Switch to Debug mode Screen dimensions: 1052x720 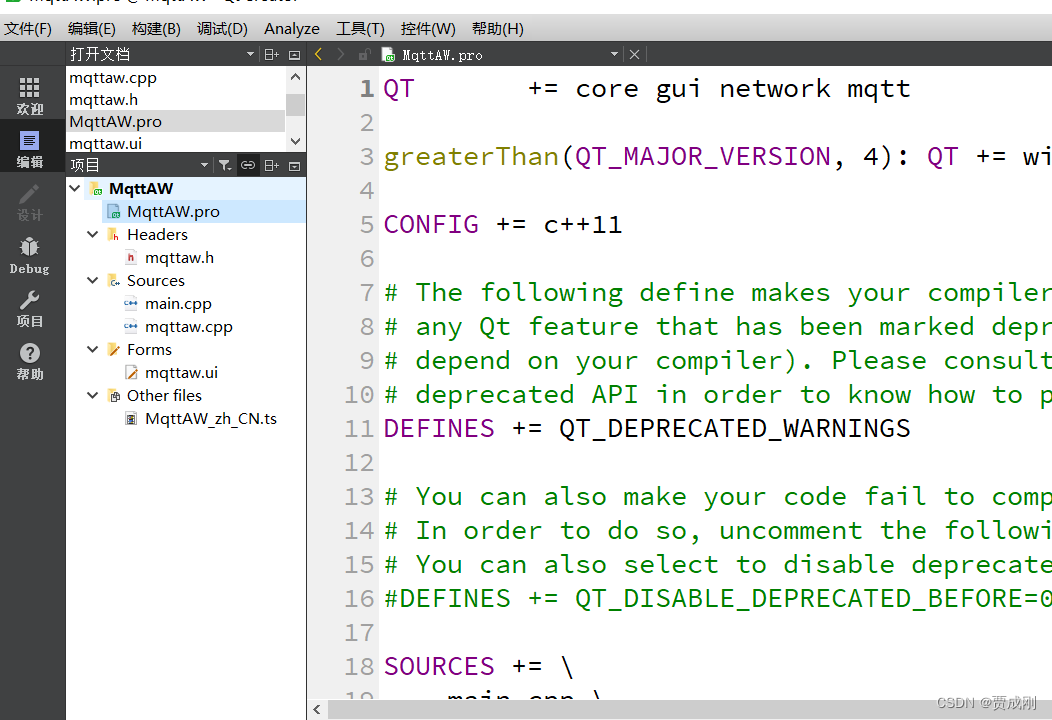tap(30, 255)
